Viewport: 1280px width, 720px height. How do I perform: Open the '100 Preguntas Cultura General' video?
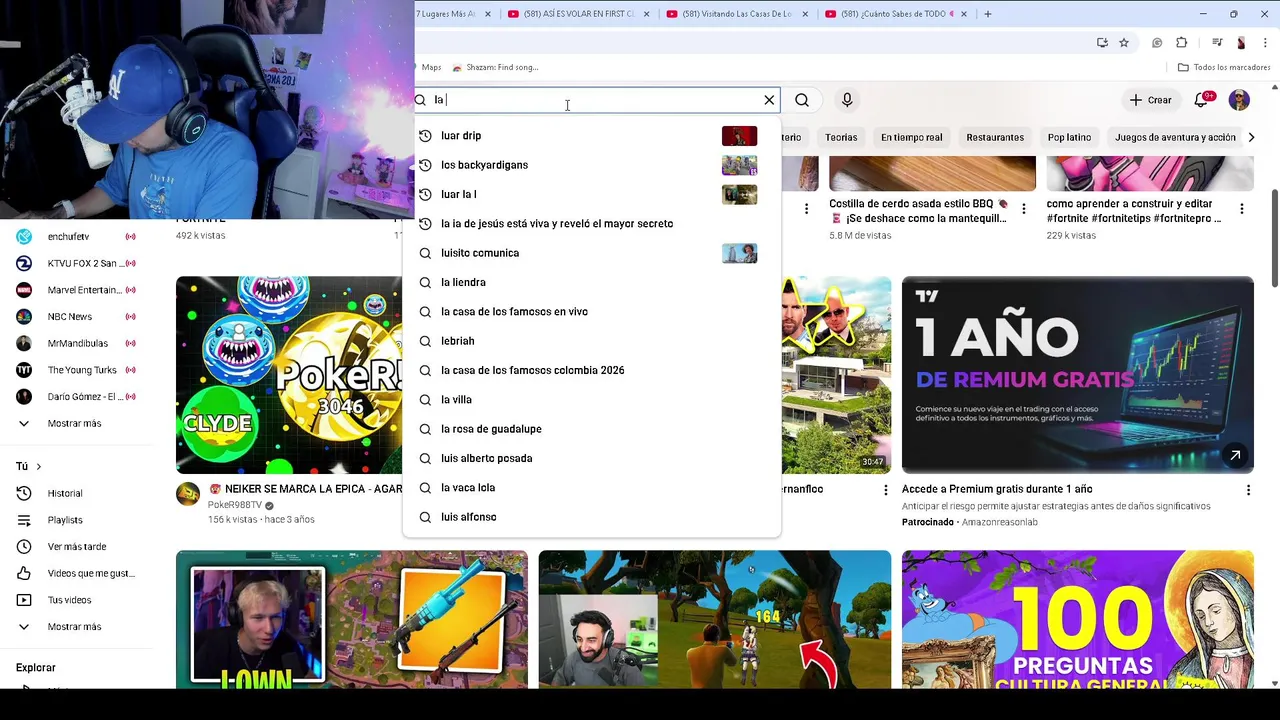[x=1077, y=619]
